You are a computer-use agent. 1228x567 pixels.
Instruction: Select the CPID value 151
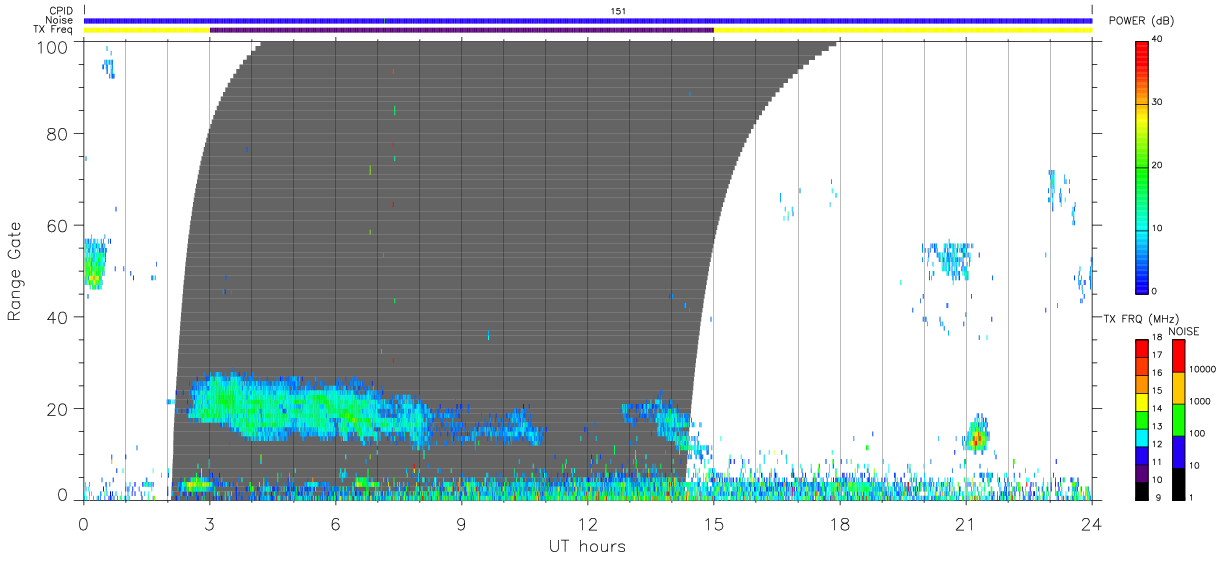point(618,11)
